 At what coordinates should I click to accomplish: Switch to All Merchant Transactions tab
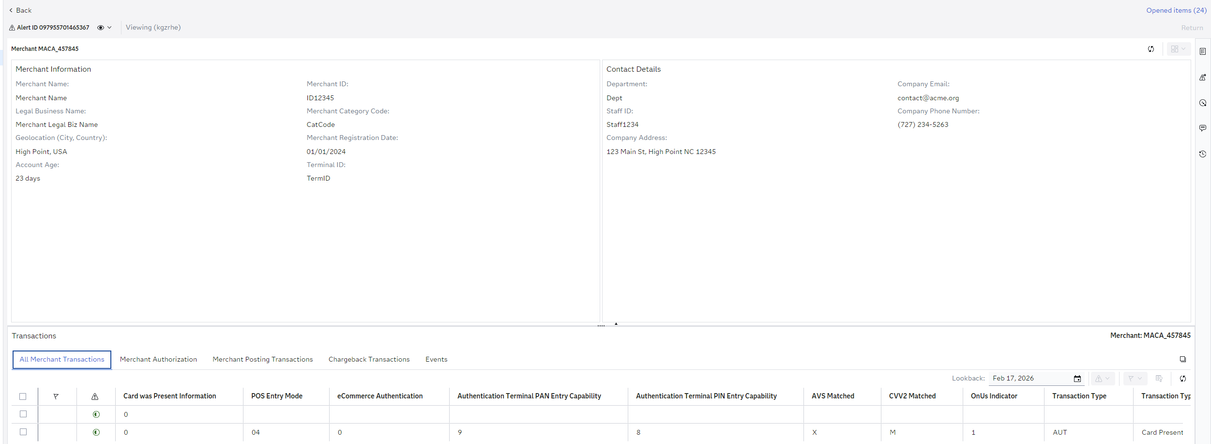(x=62, y=359)
